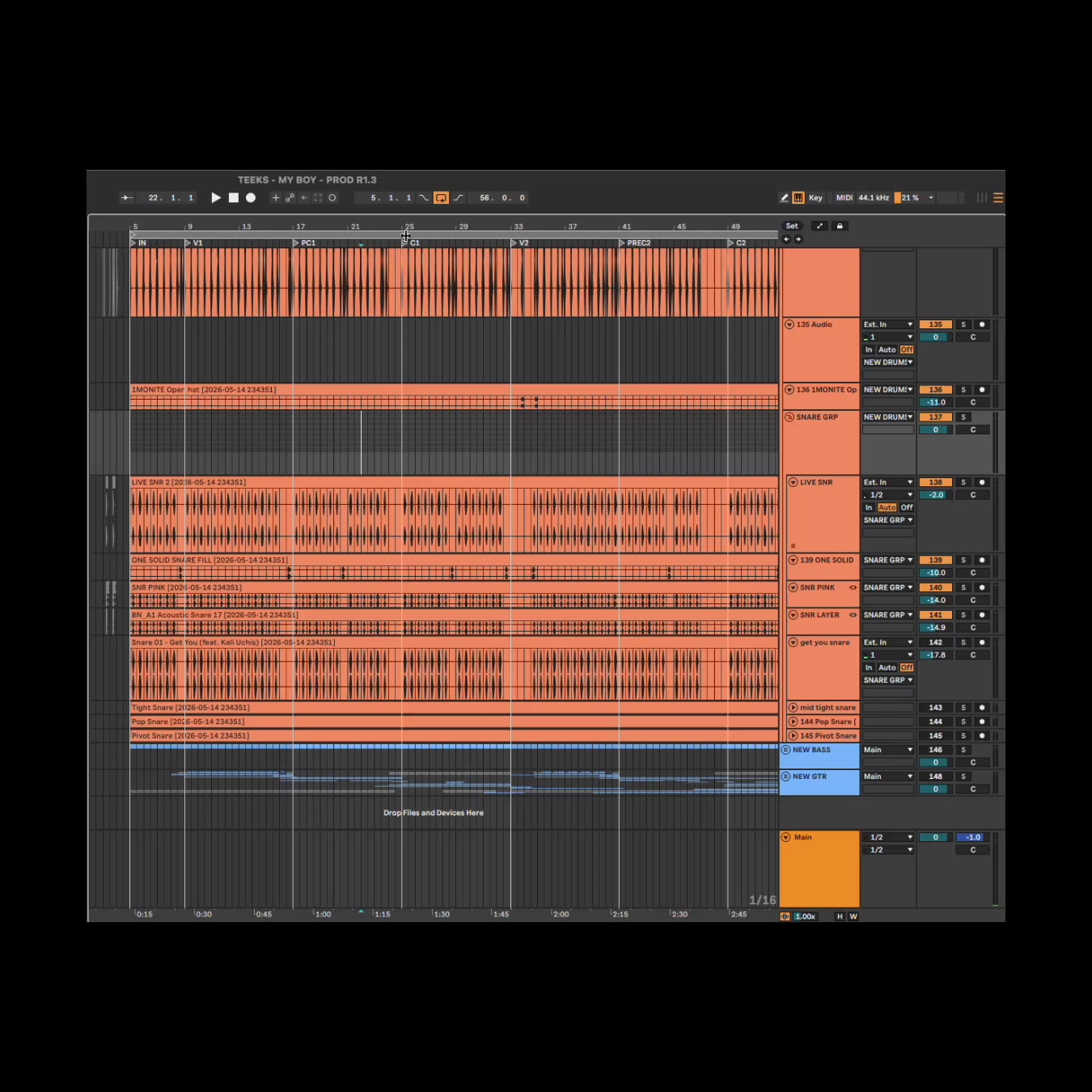Expand the 144 Pop Snare track
The height and width of the screenshot is (1092, 1092).
794,722
